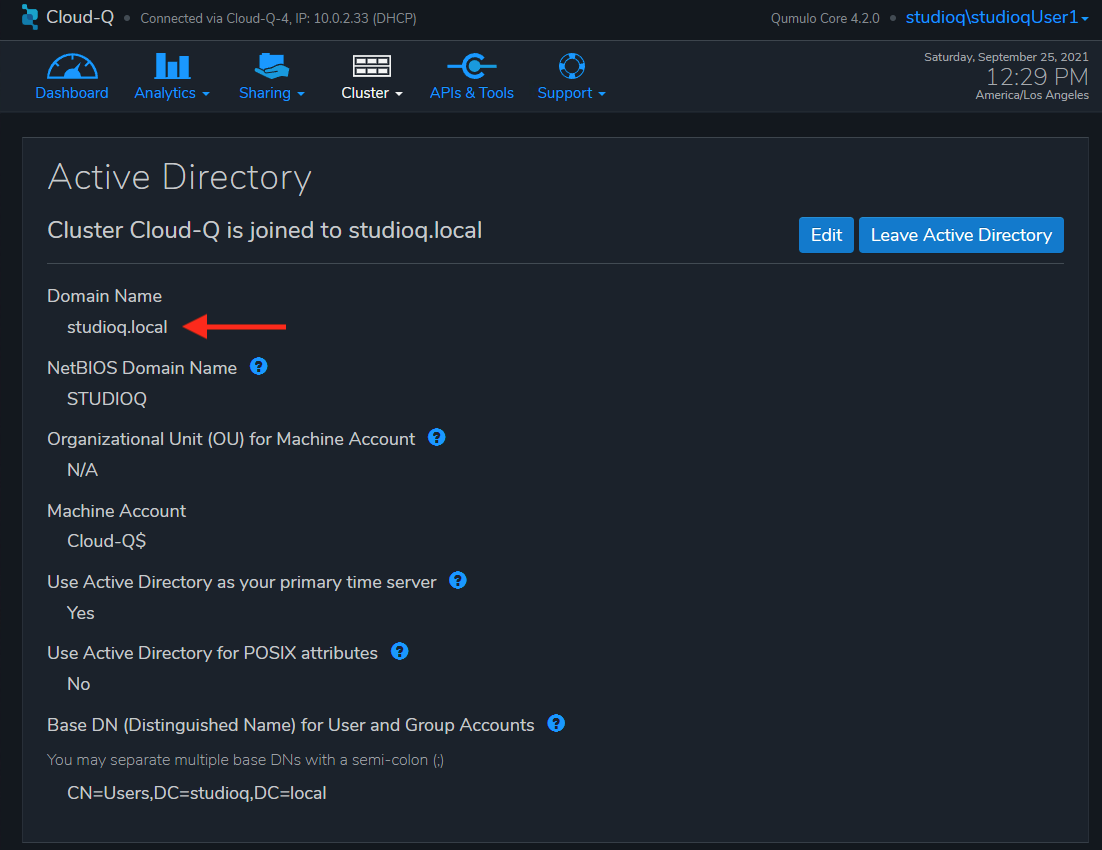Select the CN=Users,DC=studioq,DC=local base DN
The height and width of the screenshot is (850, 1102).
pyautogui.click(x=197, y=793)
